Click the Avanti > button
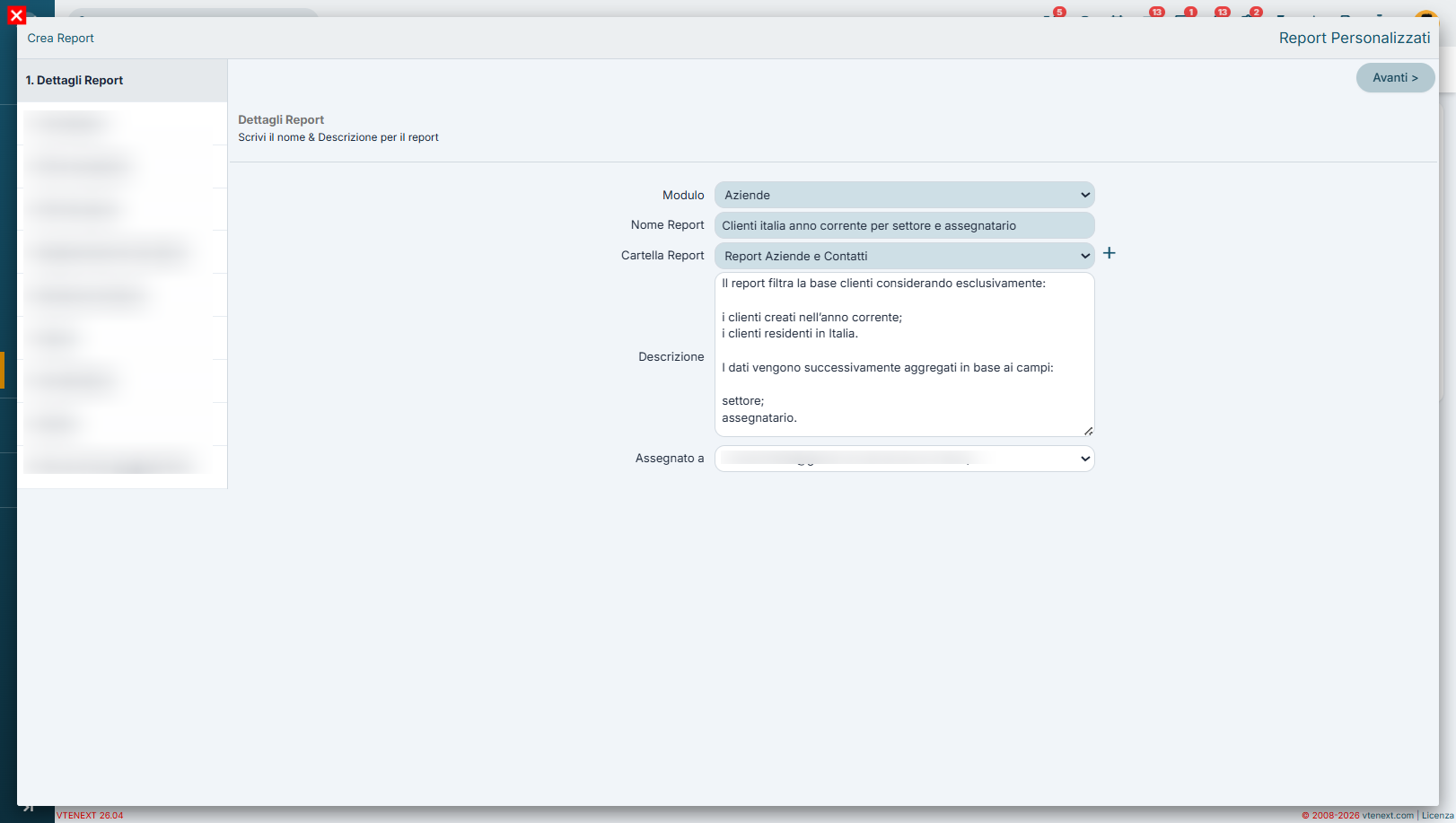 (x=1395, y=78)
